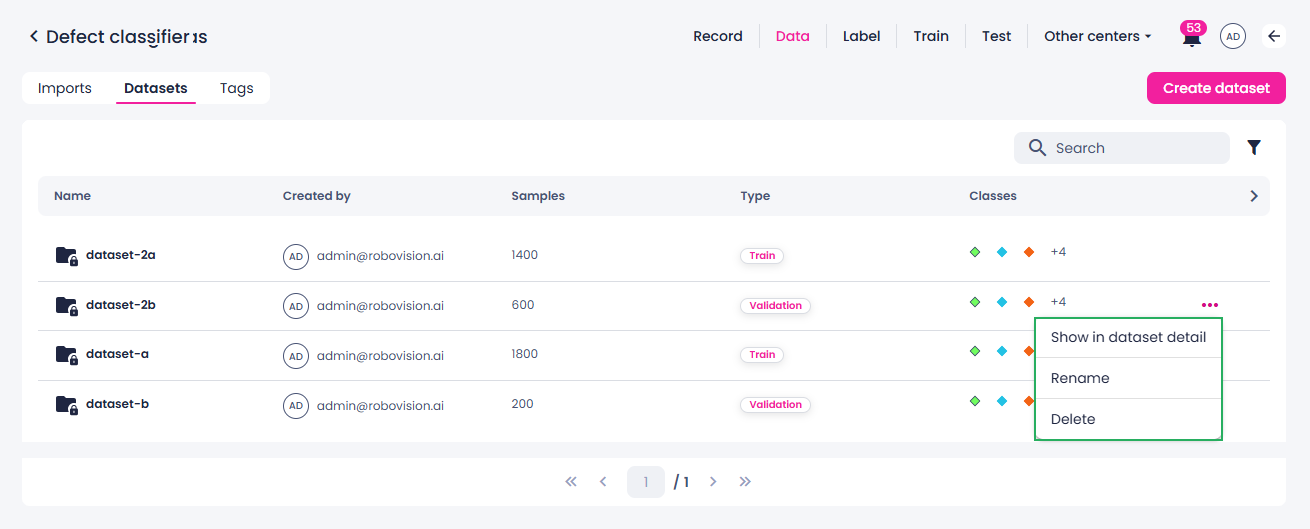Open the Label section
1310x529 pixels.
click(861, 36)
